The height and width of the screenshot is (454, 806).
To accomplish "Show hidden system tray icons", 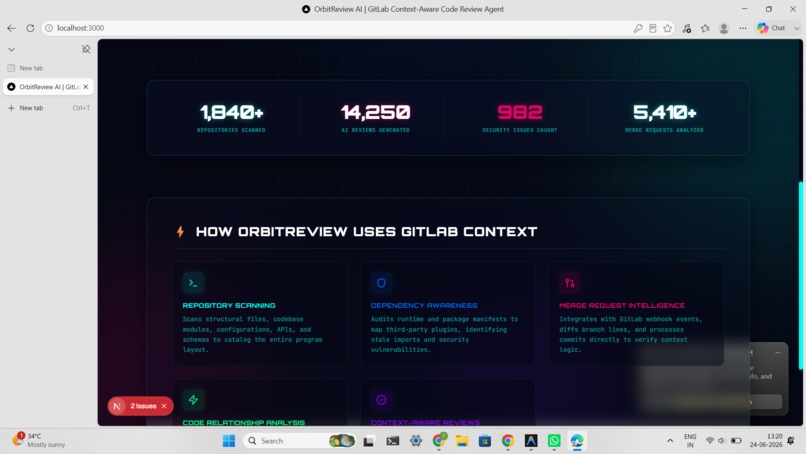I will pyautogui.click(x=670, y=441).
